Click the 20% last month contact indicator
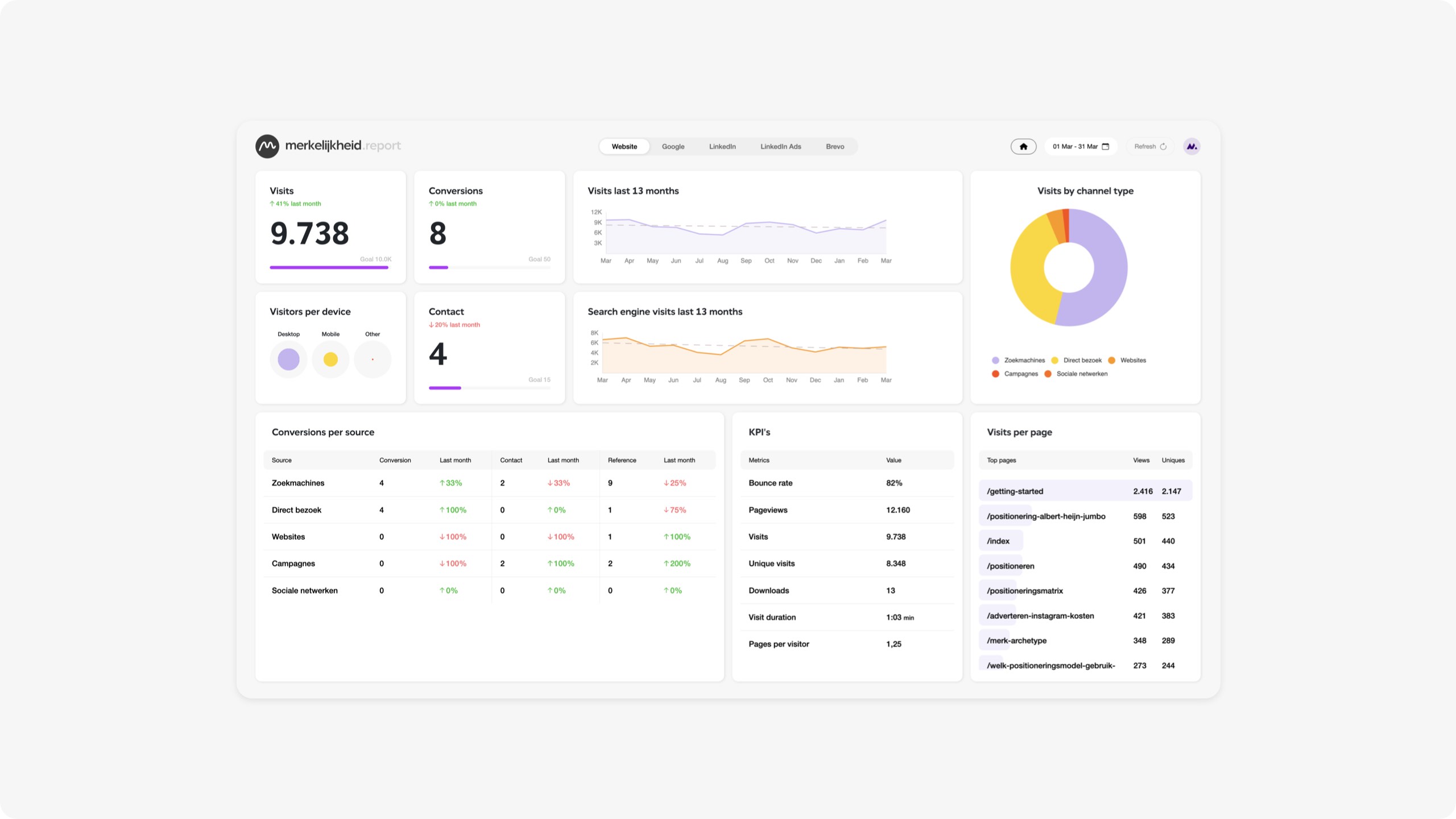The height and width of the screenshot is (819, 1456). pyautogui.click(x=454, y=325)
